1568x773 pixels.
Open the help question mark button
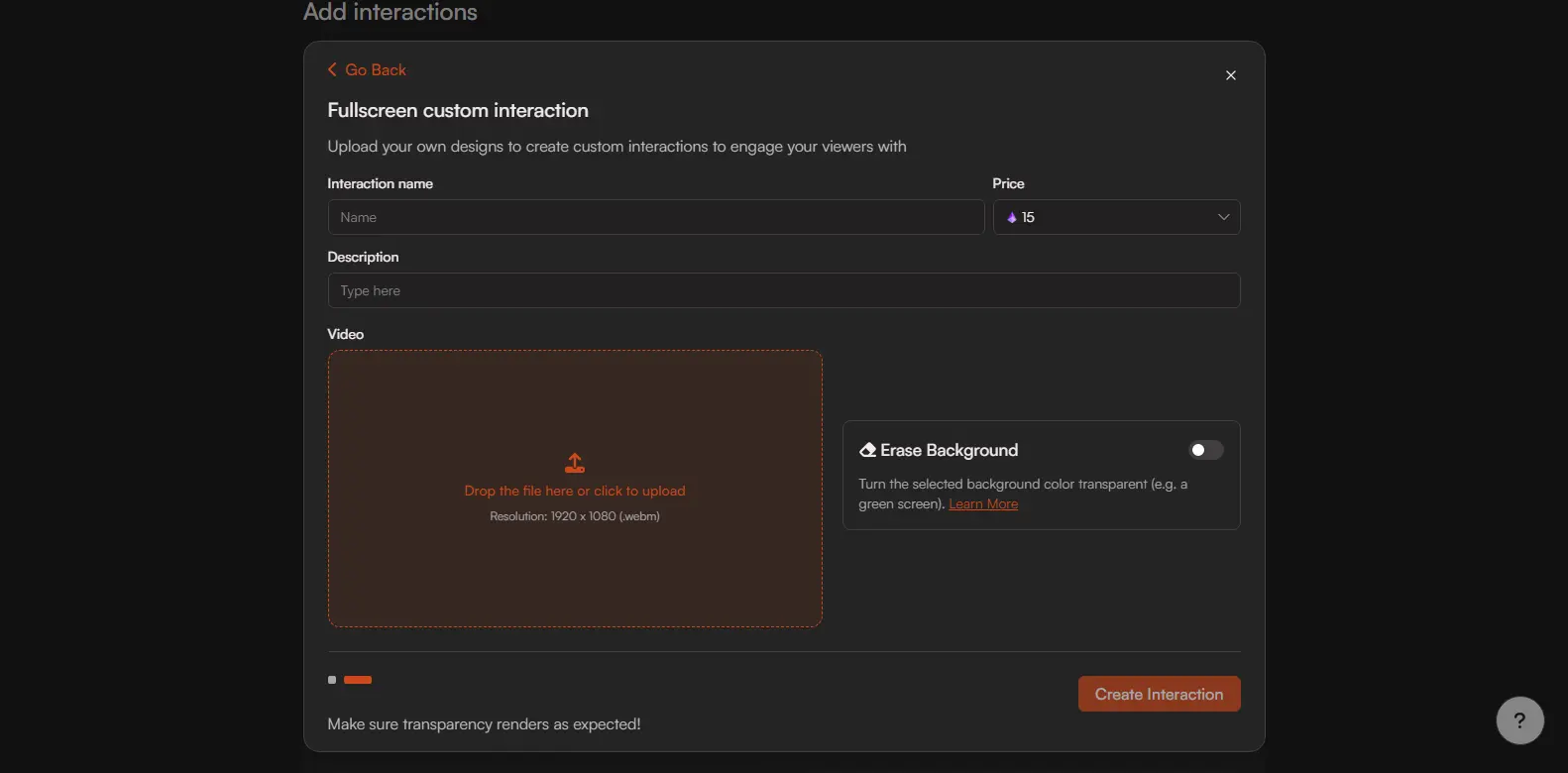1519,720
